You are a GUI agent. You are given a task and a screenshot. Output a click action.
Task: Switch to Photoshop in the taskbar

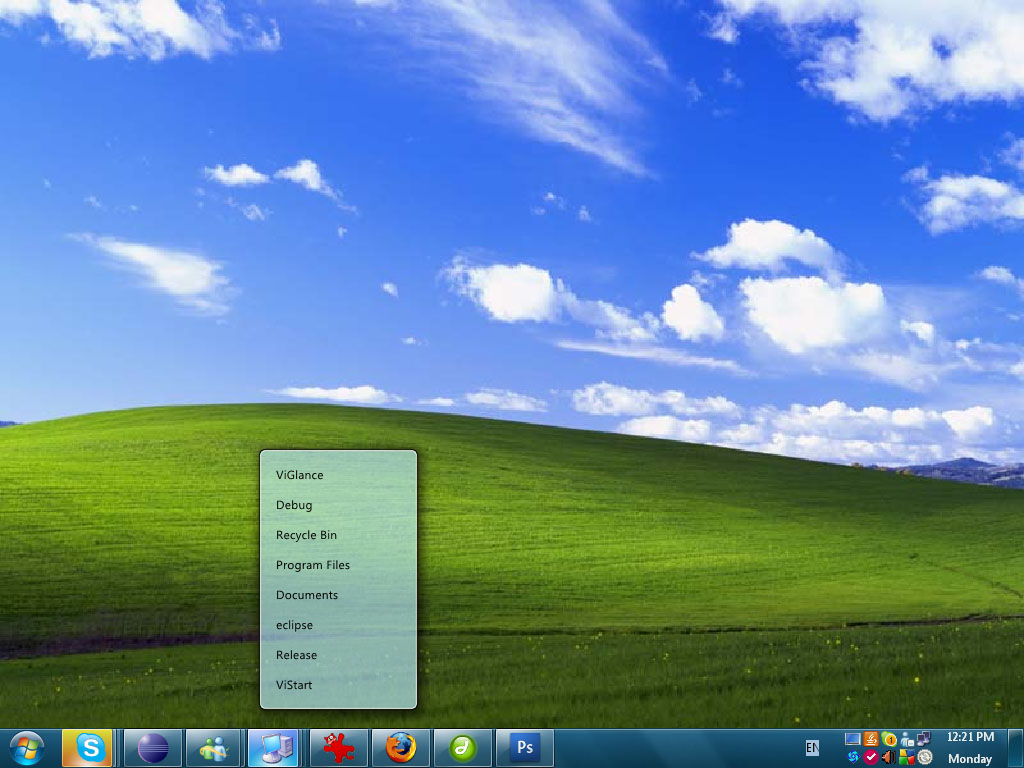click(x=524, y=747)
